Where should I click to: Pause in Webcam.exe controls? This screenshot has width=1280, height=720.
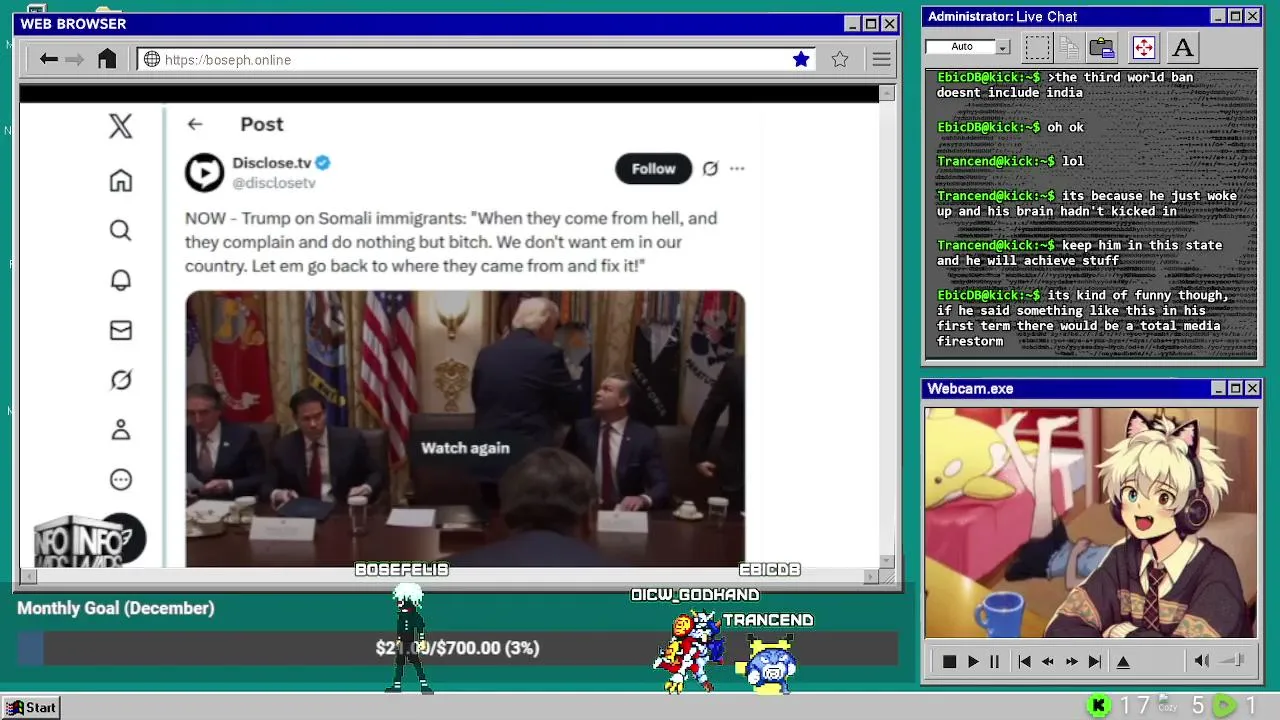click(994, 661)
